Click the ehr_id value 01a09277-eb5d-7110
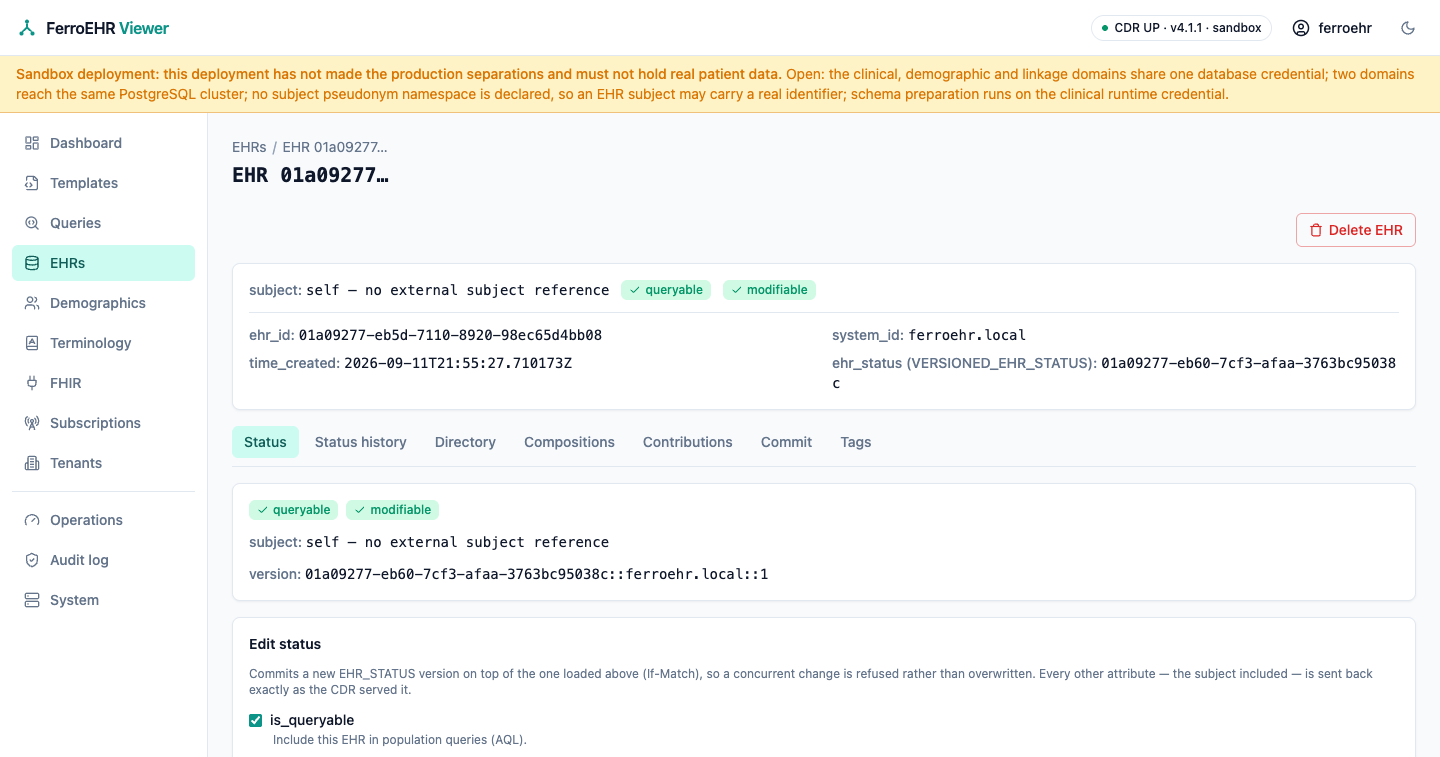 (x=450, y=335)
